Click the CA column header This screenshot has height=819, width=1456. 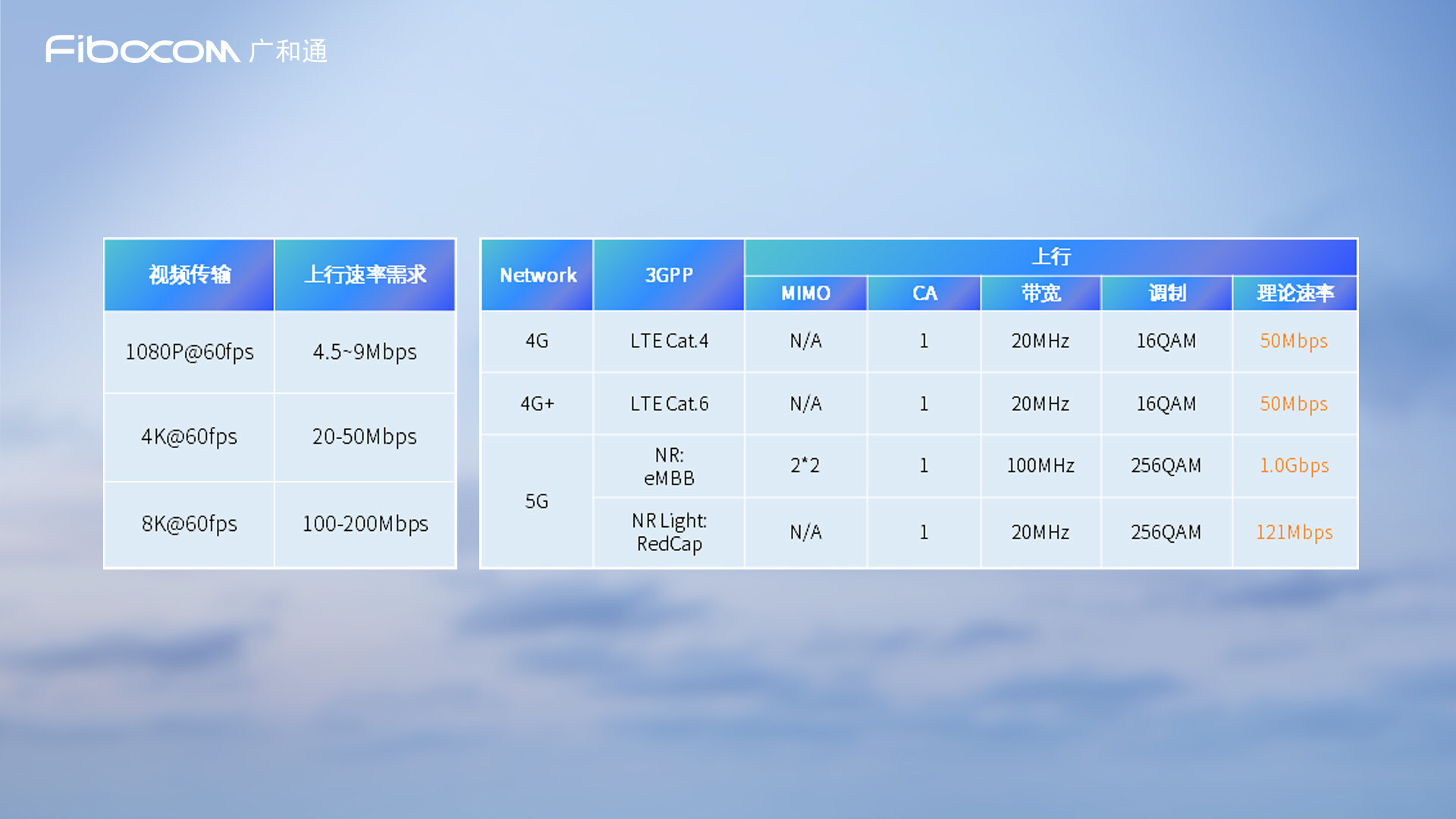924,293
